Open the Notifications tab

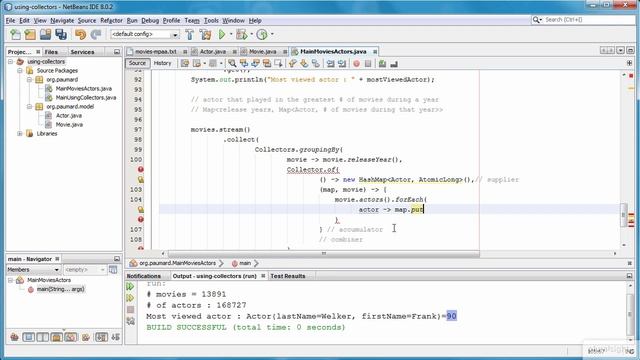(x=144, y=276)
